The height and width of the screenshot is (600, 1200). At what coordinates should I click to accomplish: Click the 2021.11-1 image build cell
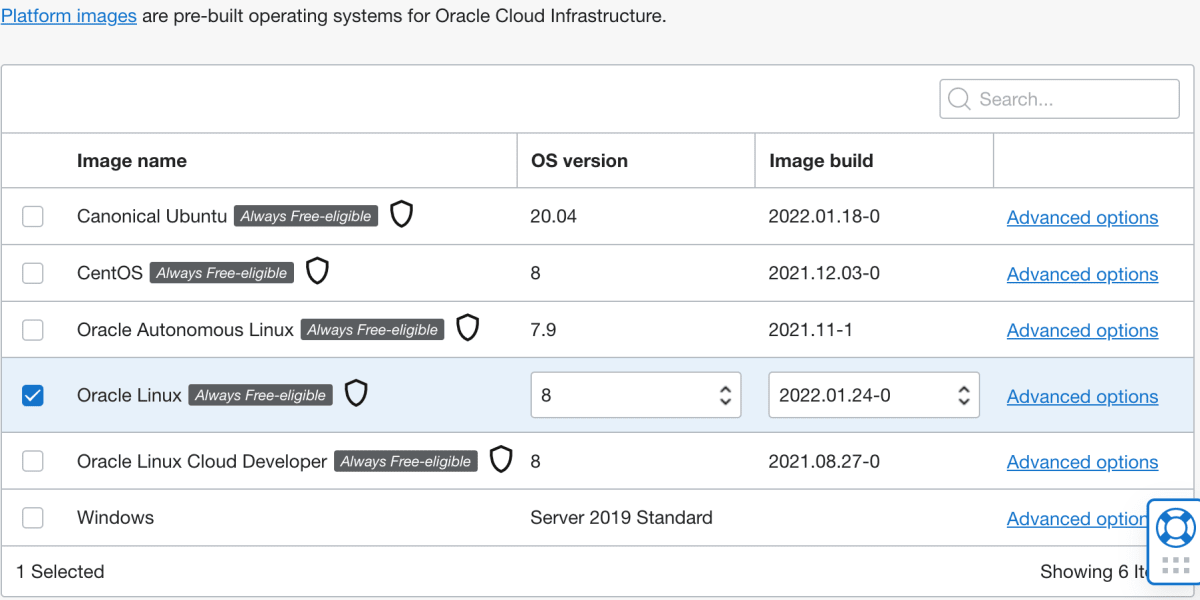point(811,330)
